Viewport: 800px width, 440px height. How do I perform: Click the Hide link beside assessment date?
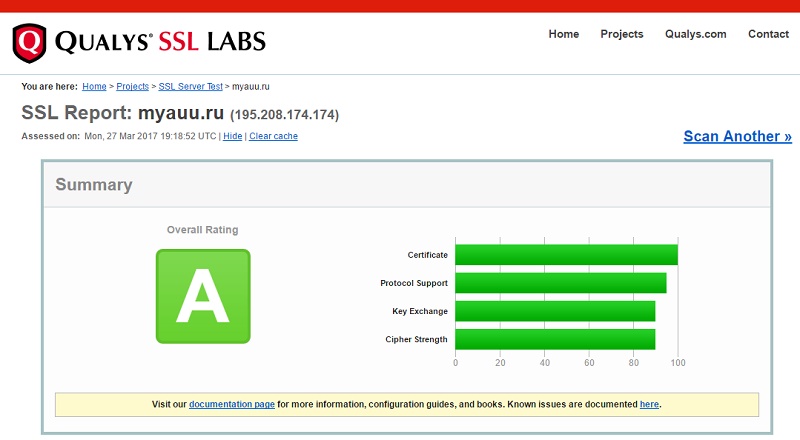(233, 136)
